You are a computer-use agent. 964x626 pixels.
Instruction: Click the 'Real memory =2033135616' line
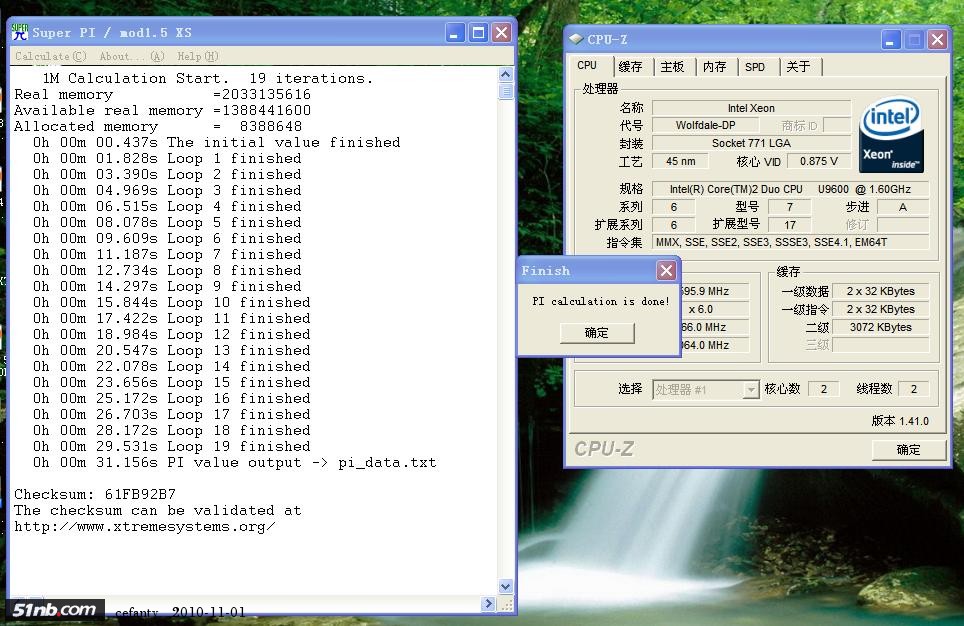click(162, 95)
